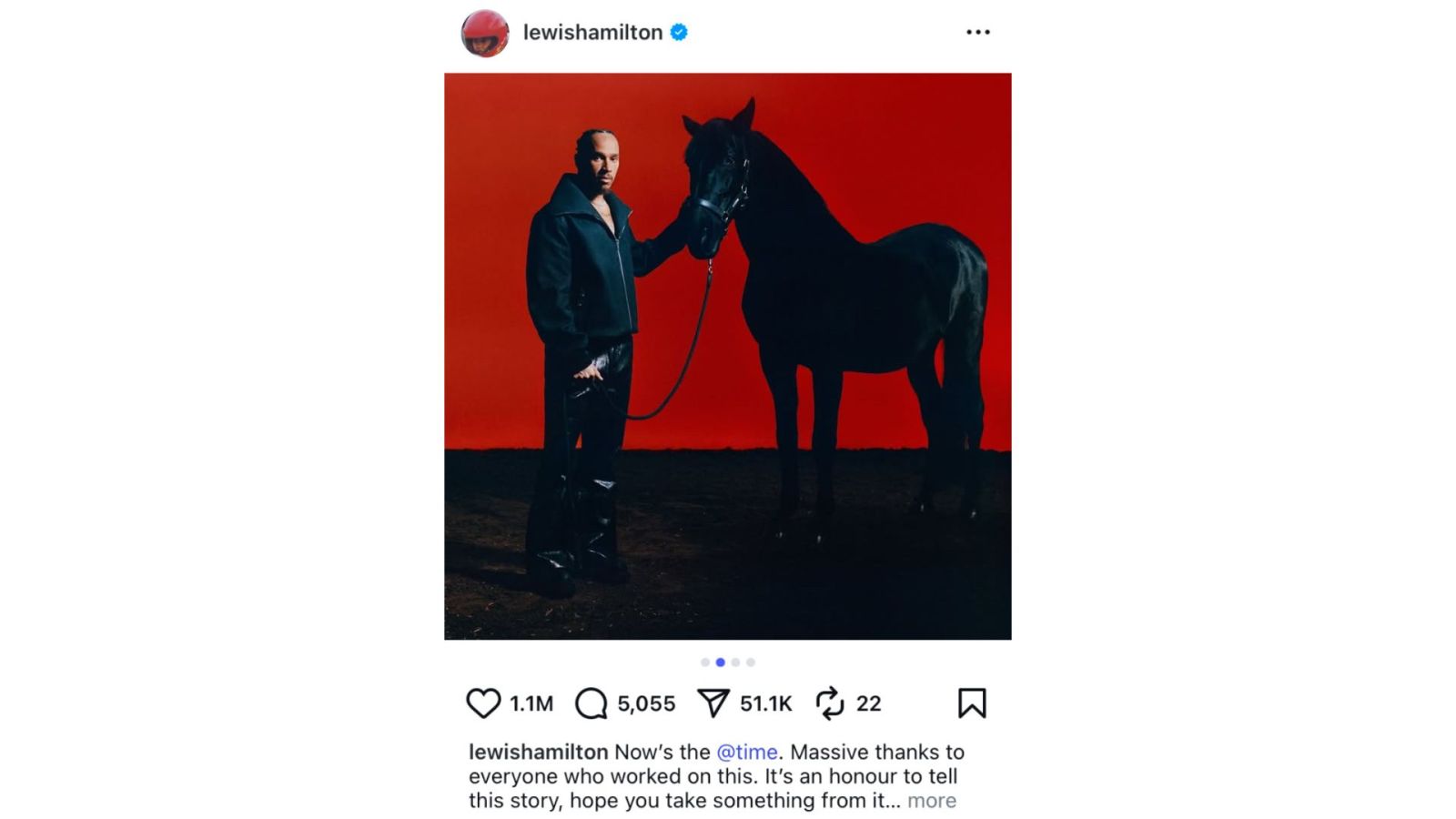1456x819 pixels.
Task: Open the three-dot post options menu
Action: click(978, 32)
